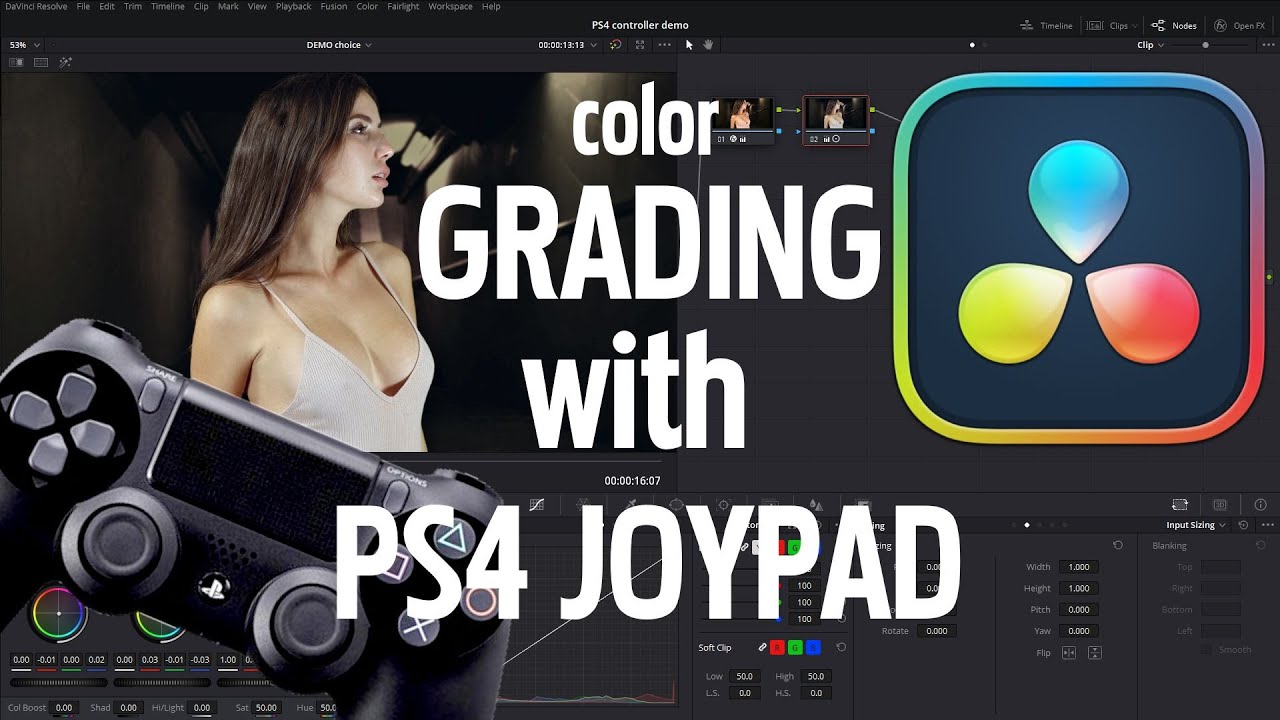
Task: Click the Yaw value field
Action: tap(1078, 631)
